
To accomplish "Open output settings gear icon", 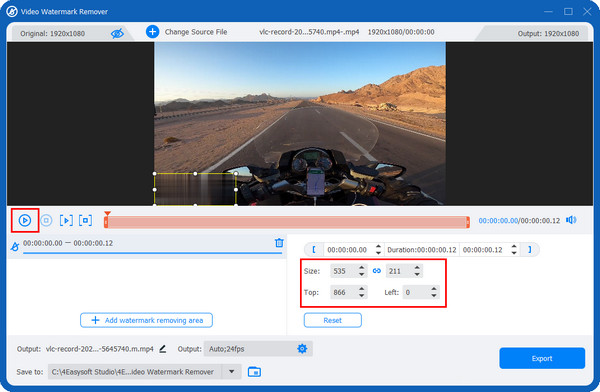I will 302,349.
